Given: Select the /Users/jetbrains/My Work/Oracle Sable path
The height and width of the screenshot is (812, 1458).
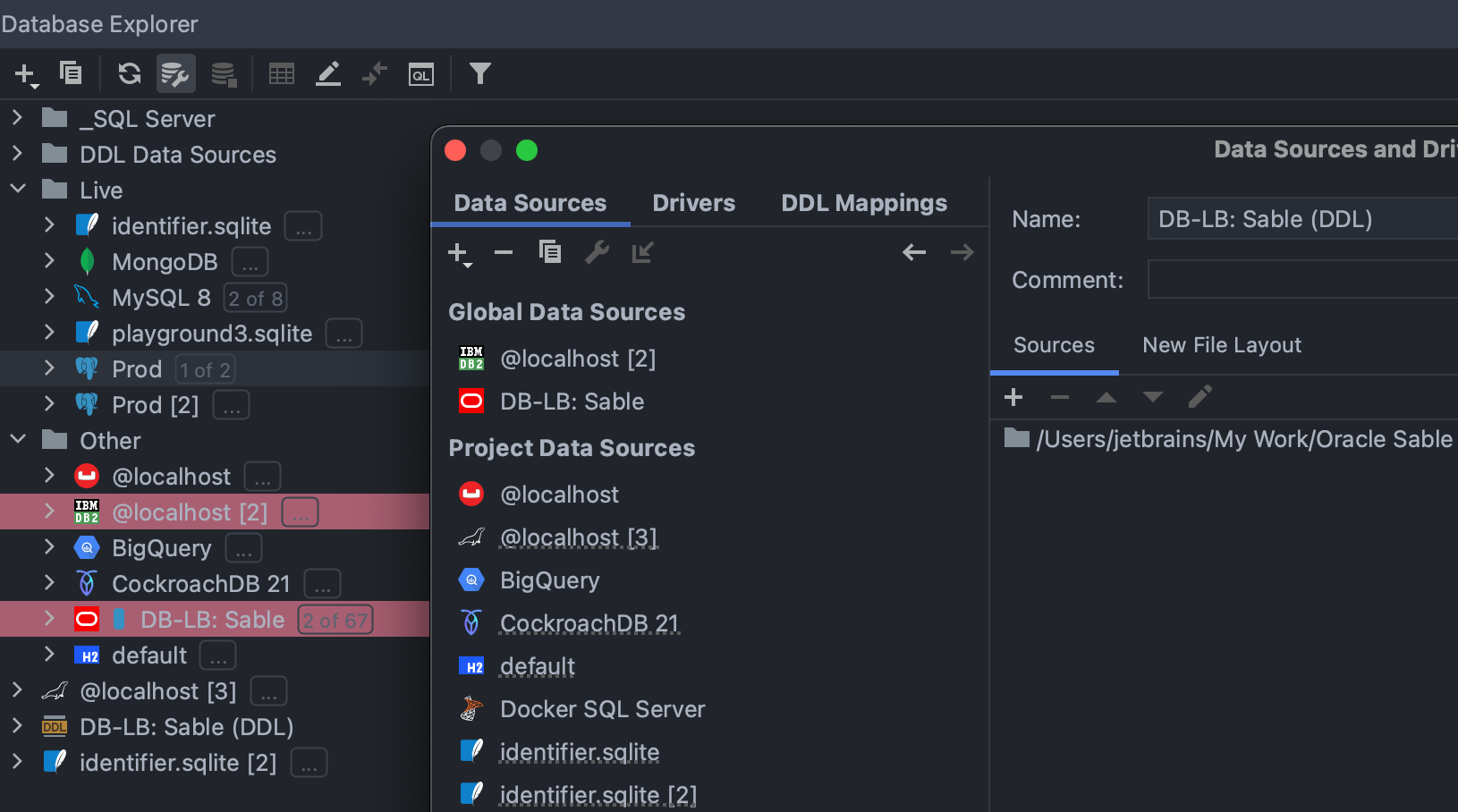Looking at the screenshot, I should 1229,439.
